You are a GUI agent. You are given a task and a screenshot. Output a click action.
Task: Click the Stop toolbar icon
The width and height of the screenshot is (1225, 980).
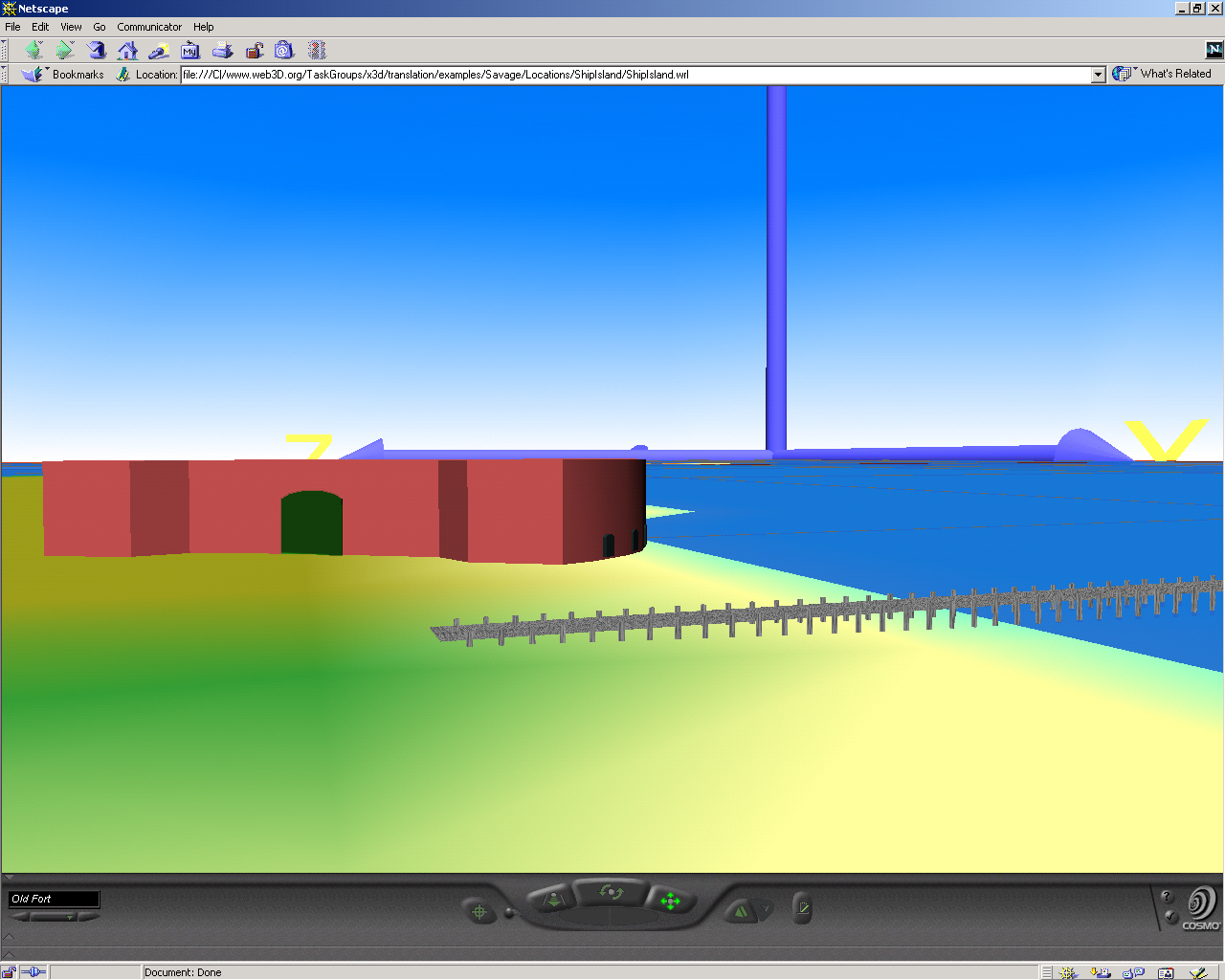[x=317, y=51]
